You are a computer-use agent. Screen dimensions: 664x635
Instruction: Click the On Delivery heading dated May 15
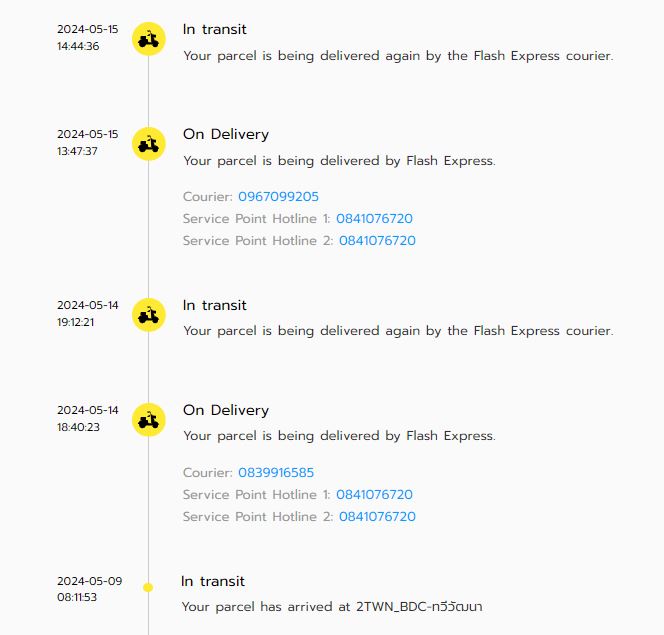point(226,134)
